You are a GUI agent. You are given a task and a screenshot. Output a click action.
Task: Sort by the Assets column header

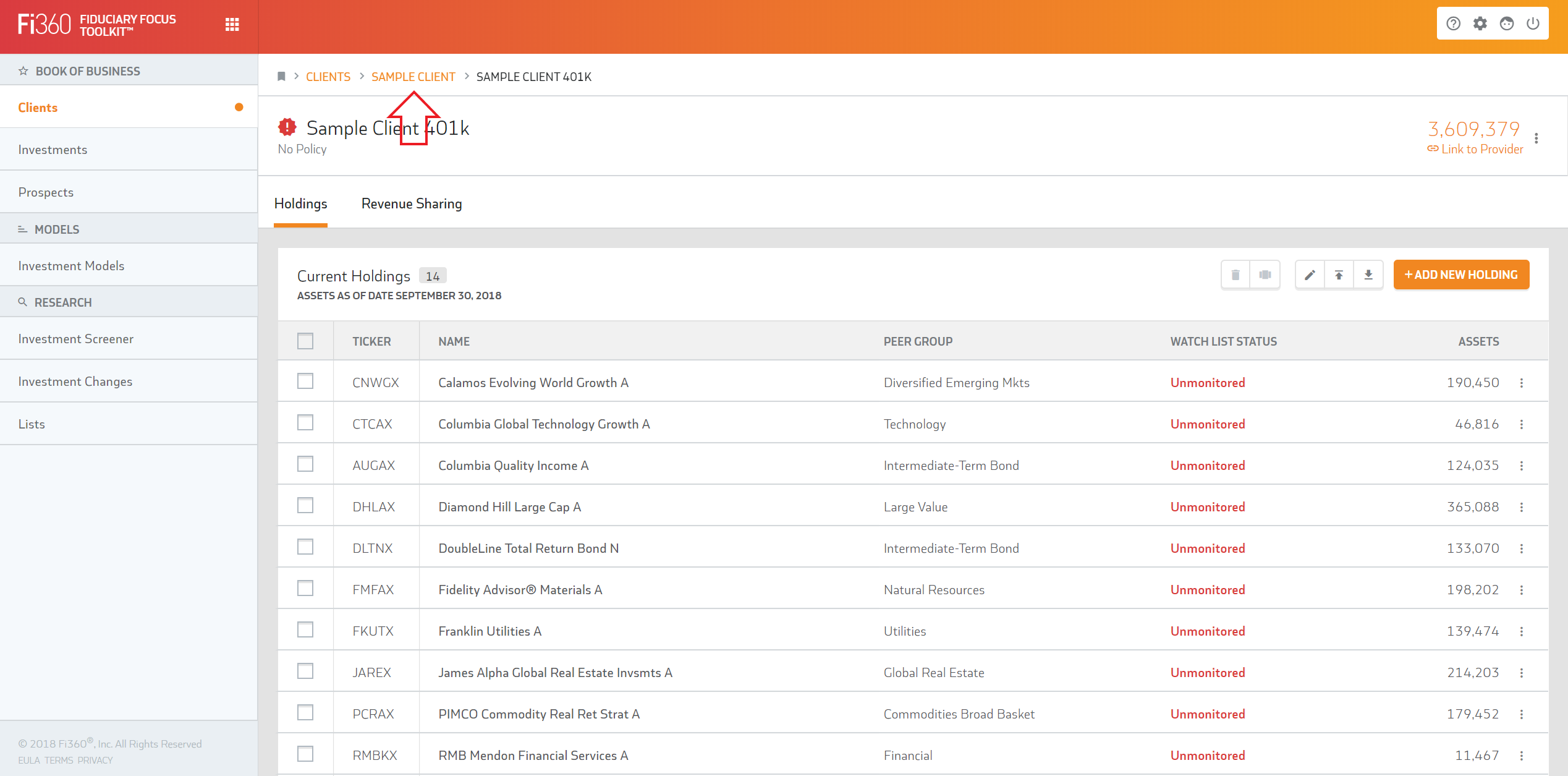click(1478, 341)
